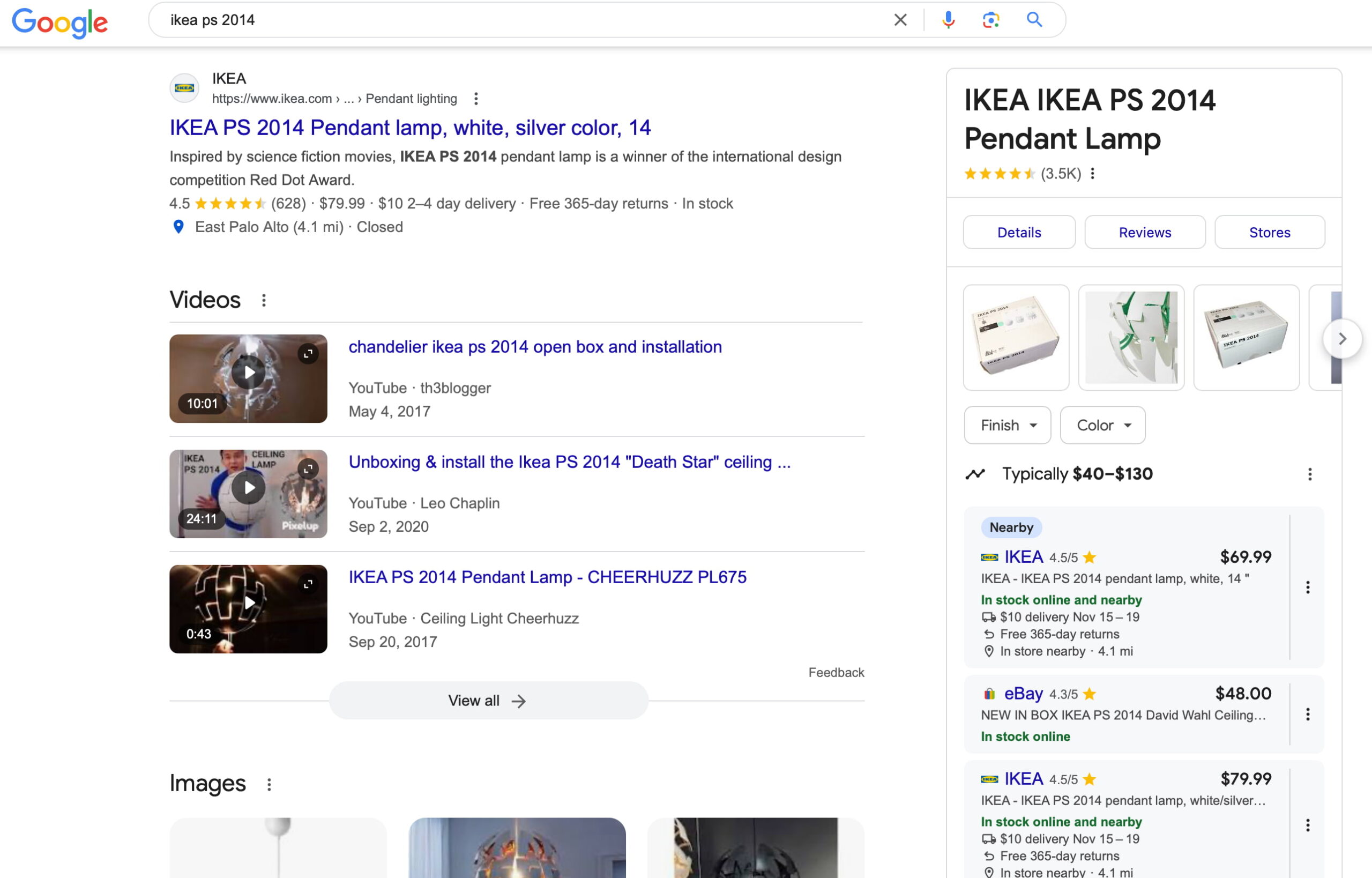Expand preview on the 10:01 video thumbnail
The height and width of the screenshot is (878, 1372).
click(x=308, y=354)
